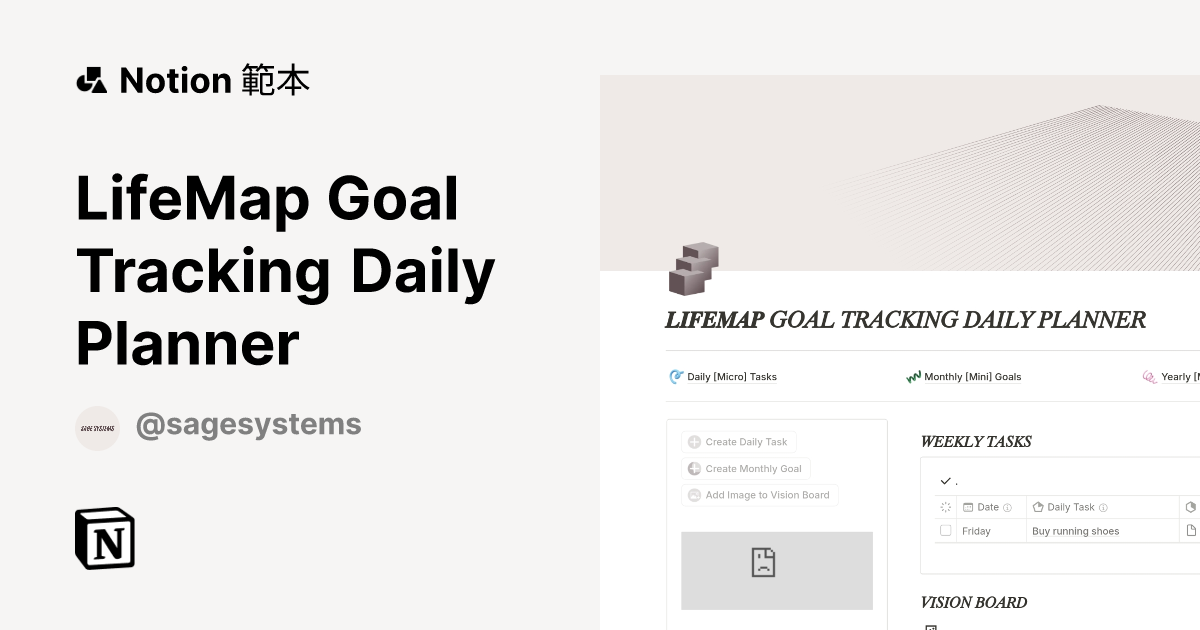Open the info tooltip next to Daily Task
The width and height of the screenshot is (1200, 630).
click(1103, 507)
